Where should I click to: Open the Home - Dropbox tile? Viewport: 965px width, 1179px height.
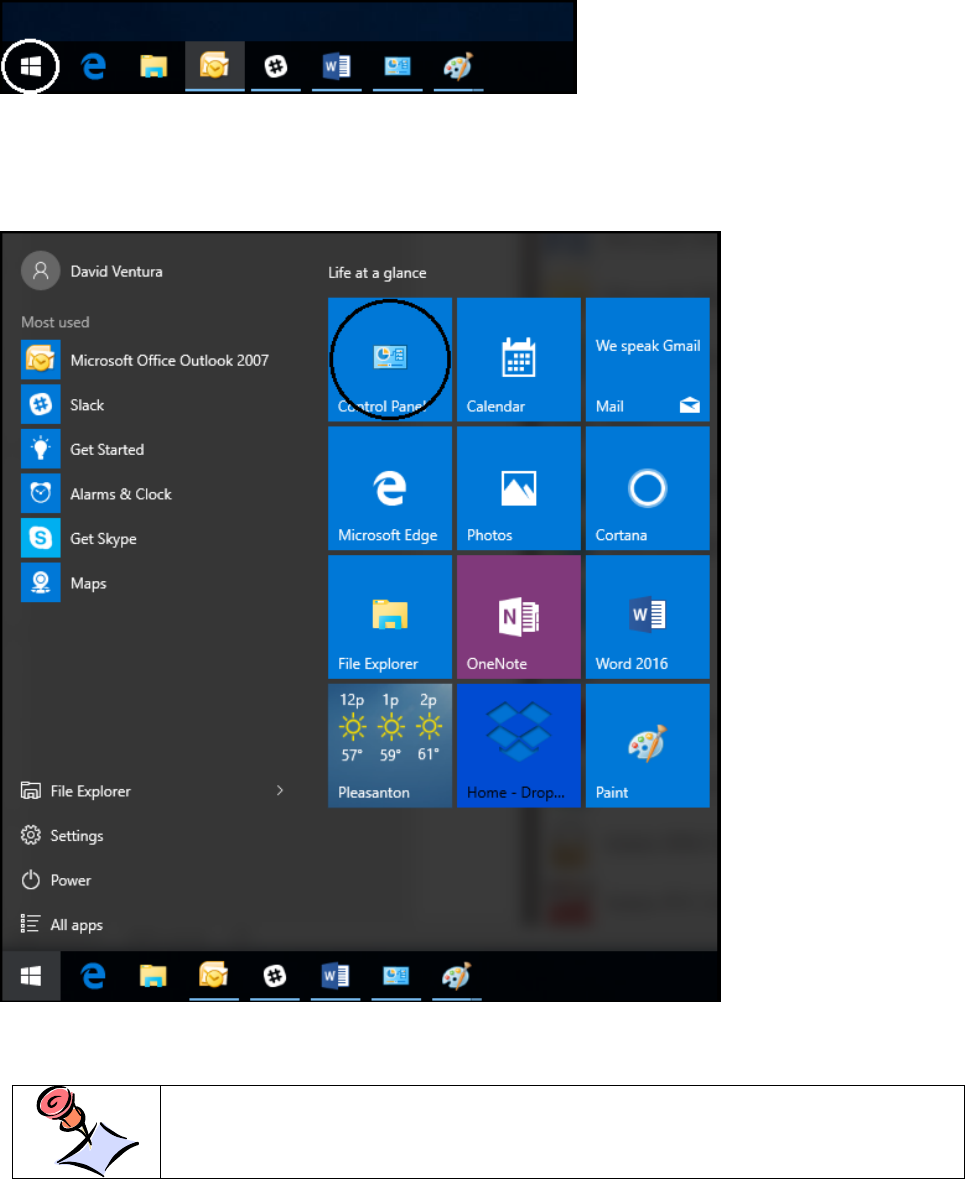click(518, 745)
